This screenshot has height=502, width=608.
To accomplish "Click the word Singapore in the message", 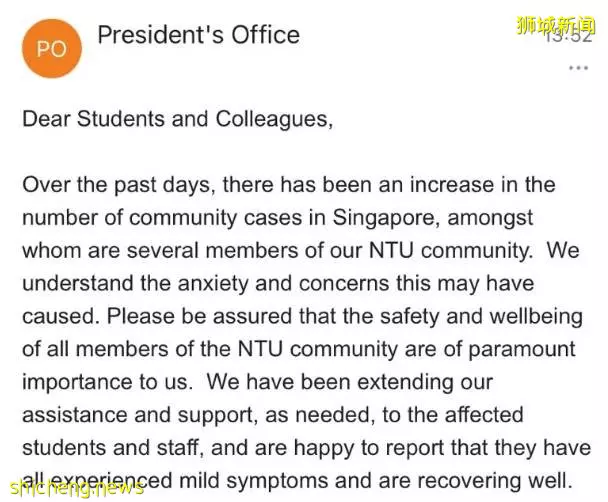I will tap(386, 218).
